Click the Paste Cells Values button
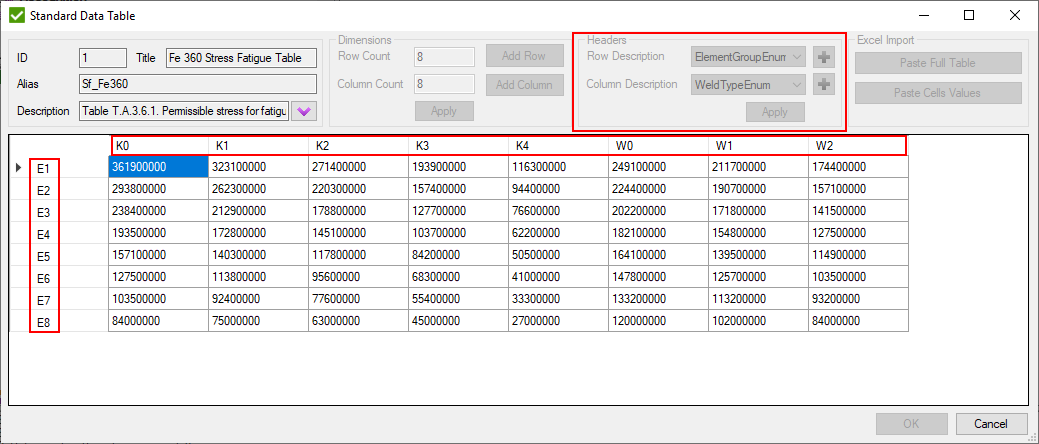The width and height of the screenshot is (1039, 444). tap(938, 93)
